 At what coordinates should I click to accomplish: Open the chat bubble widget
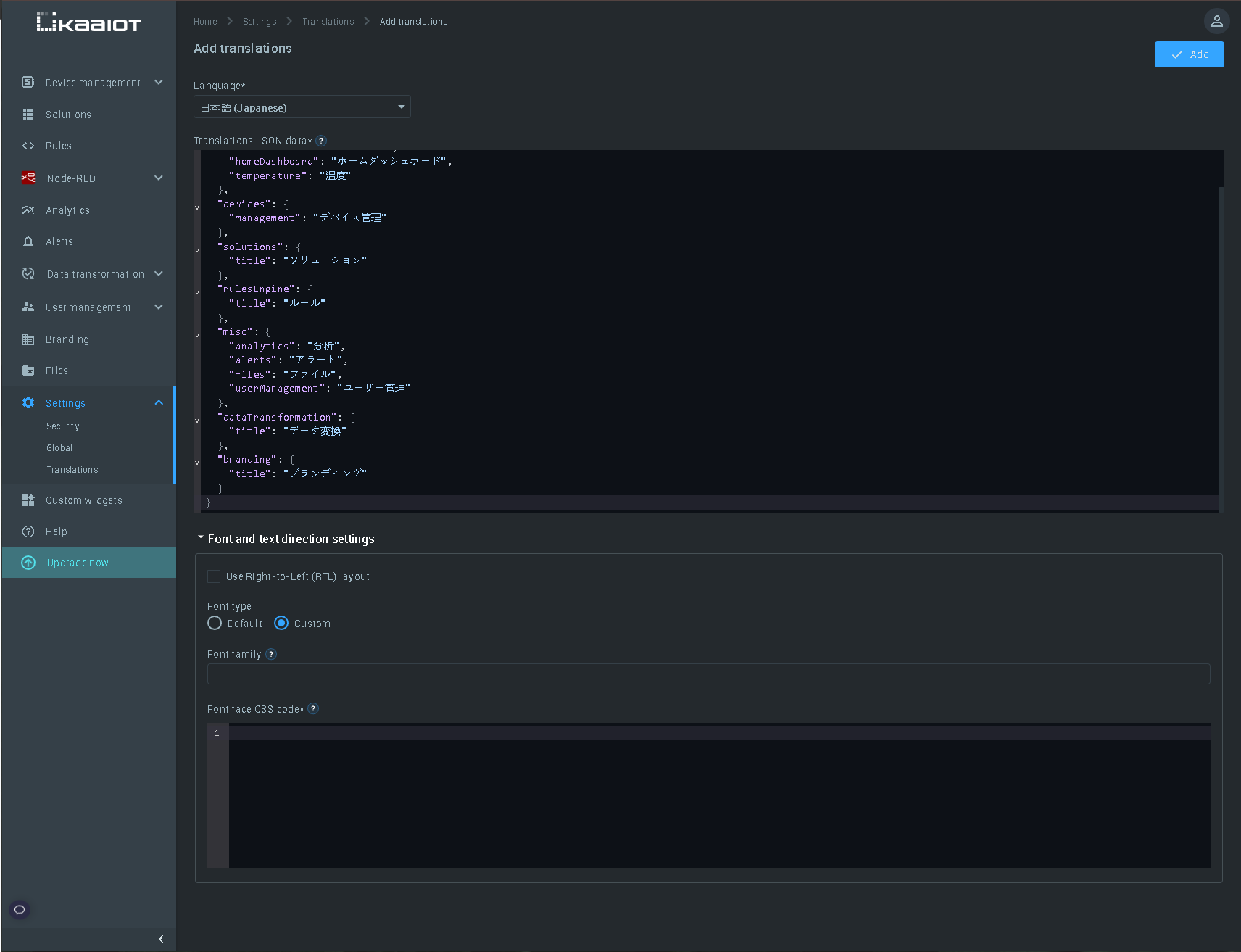(20, 909)
